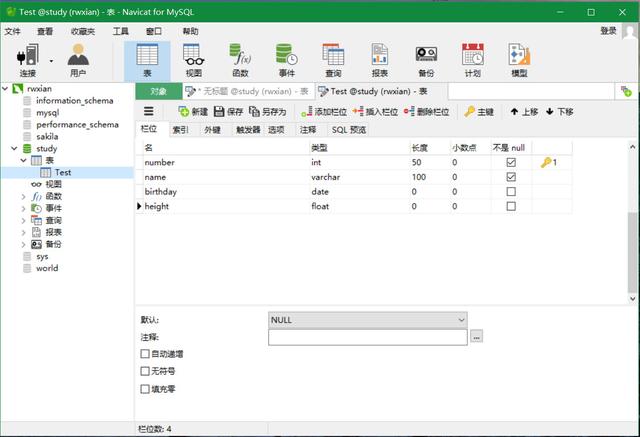
Task: Click the 备份 (Backup) toolbar icon
Action: (426, 58)
